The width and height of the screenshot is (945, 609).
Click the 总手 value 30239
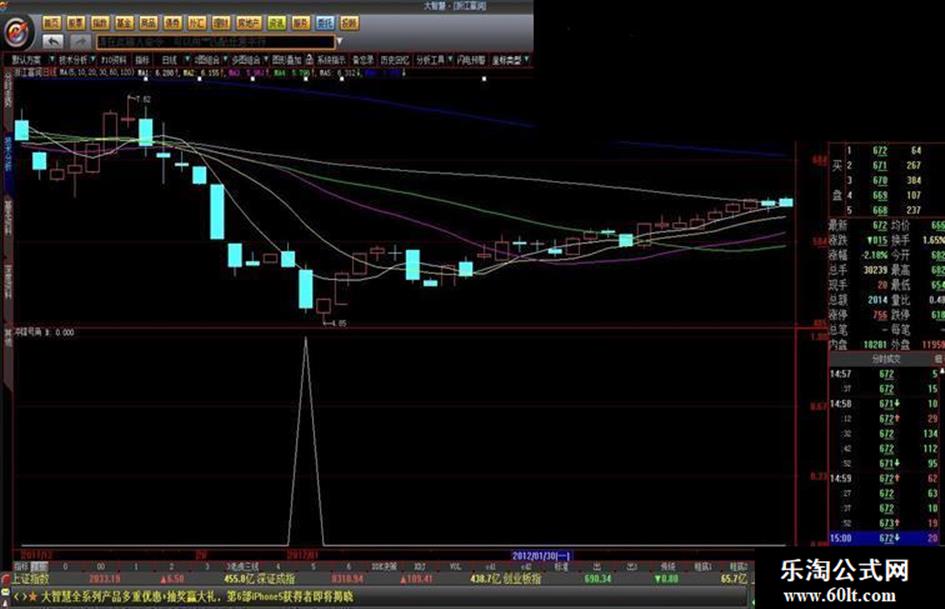pyautogui.click(x=876, y=270)
